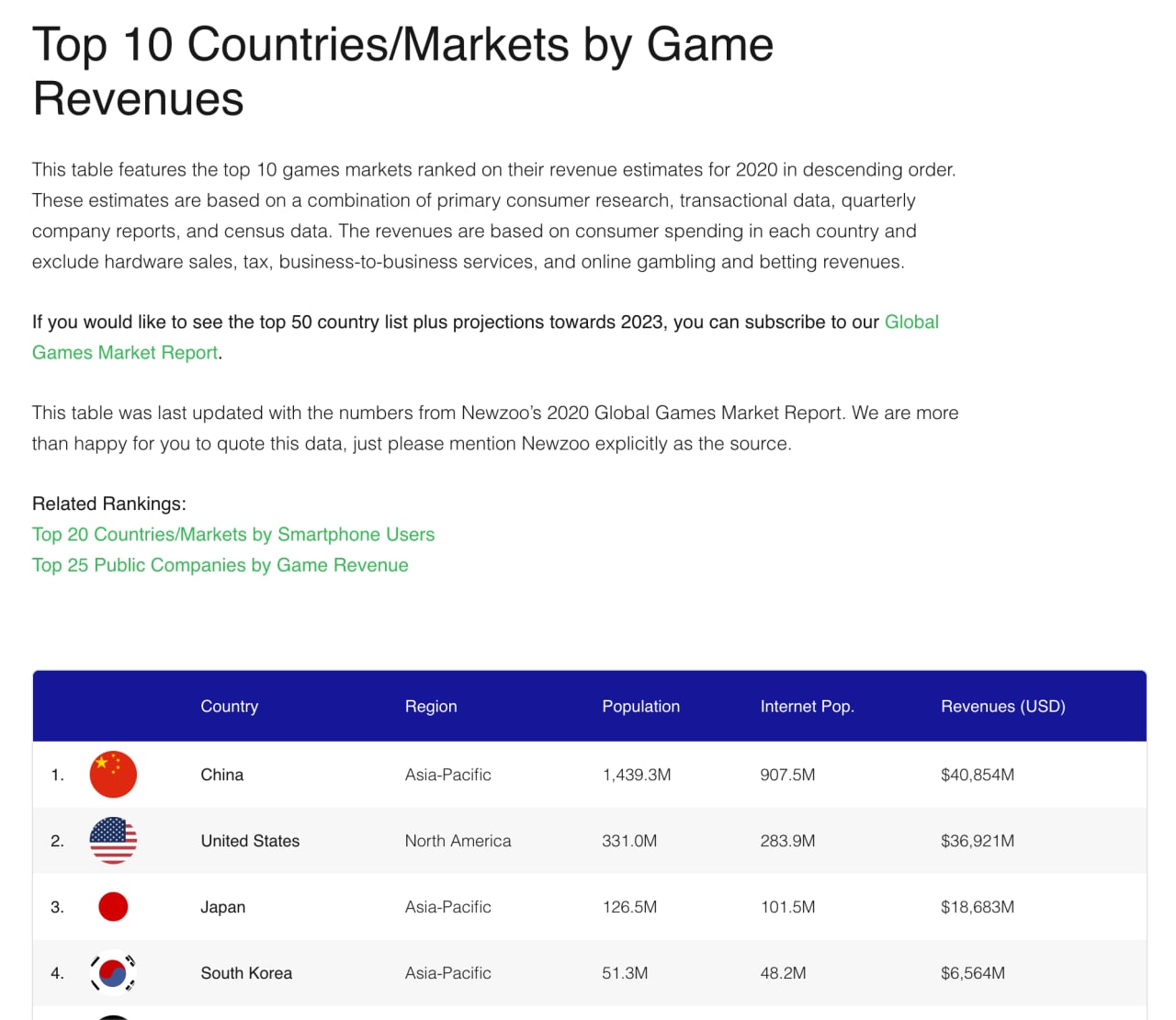
Task: Click the Japan flag icon
Action: (113, 907)
